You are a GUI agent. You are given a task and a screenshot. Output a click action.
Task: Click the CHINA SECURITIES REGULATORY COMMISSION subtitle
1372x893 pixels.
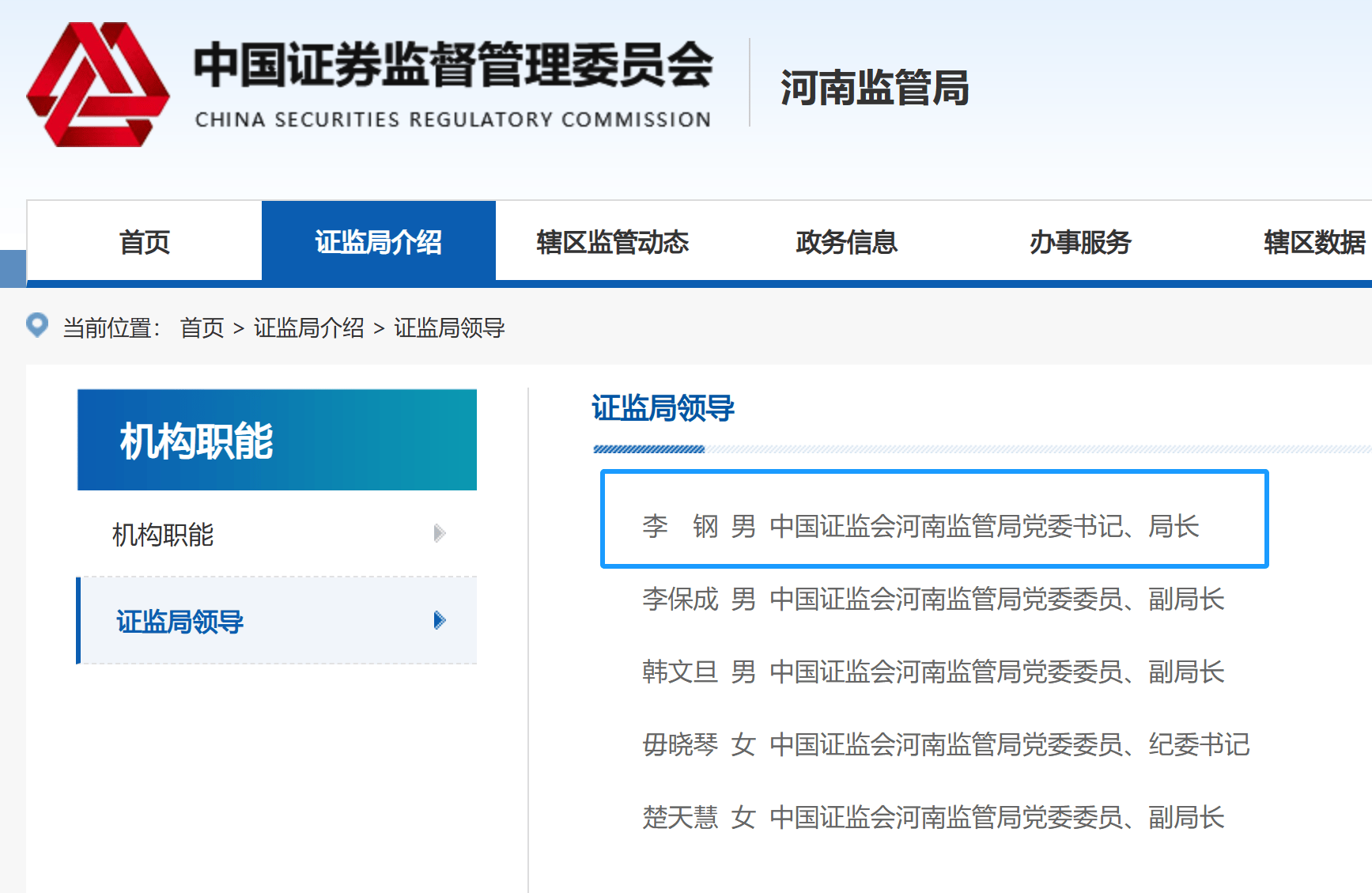453,119
